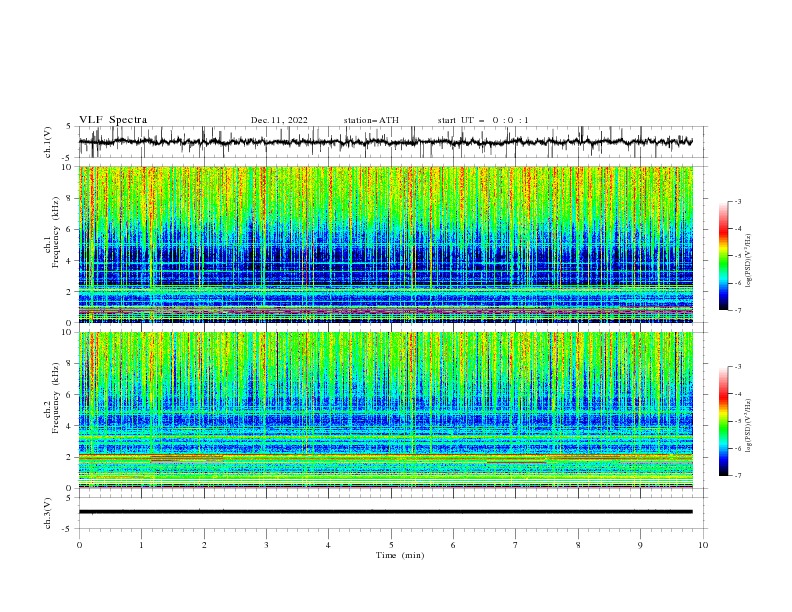Image resolution: width=792 pixels, height=612 pixels.
Task: Click the time axis tick label '9'
Action: click(x=640, y=545)
